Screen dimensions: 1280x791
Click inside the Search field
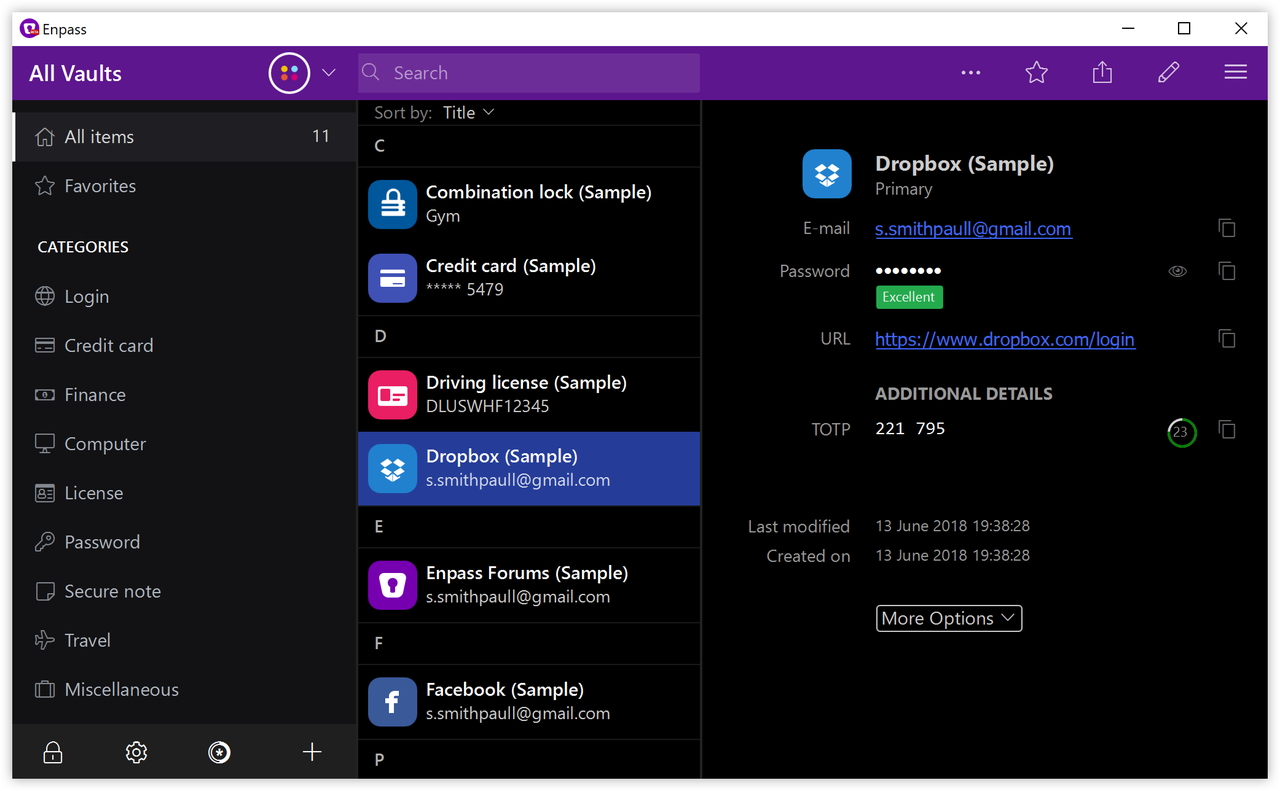(x=528, y=72)
